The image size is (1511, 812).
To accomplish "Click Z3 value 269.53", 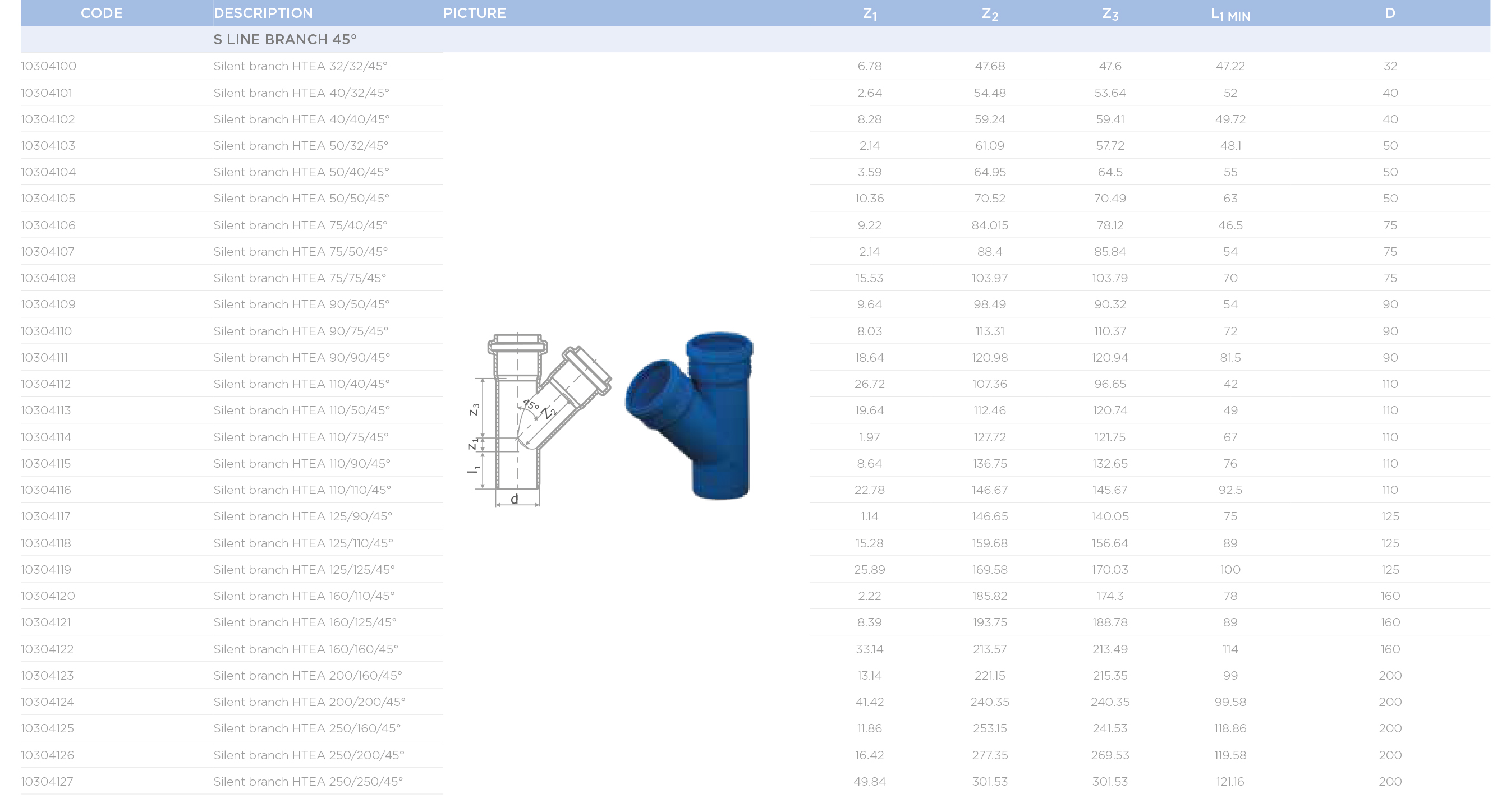I will pos(1110,755).
